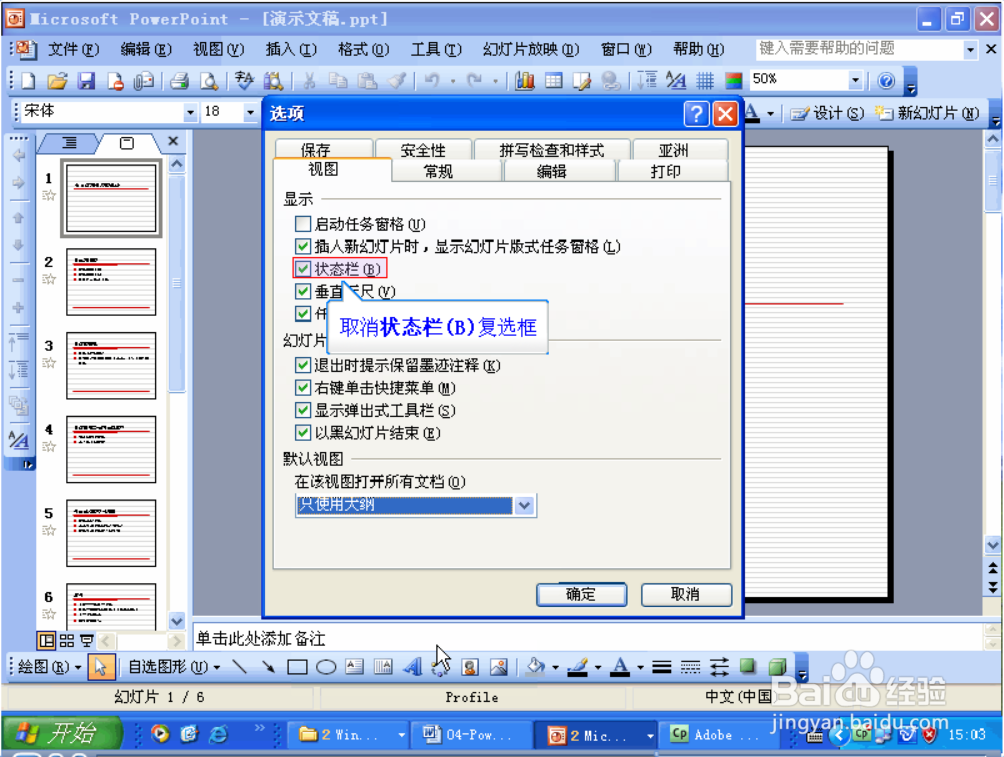This screenshot has width=1004, height=757.
Task: Select the Line drawing tool
Action: tap(239, 667)
